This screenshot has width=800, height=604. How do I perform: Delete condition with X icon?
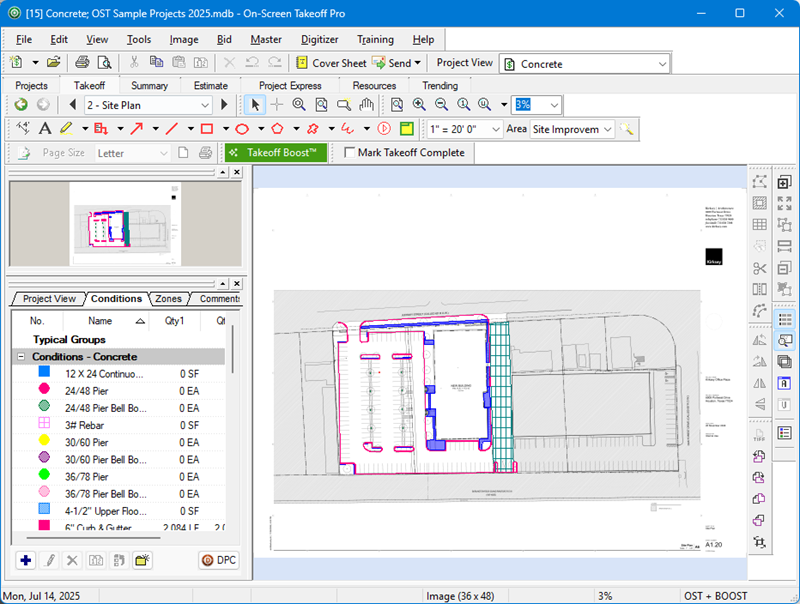click(72, 560)
